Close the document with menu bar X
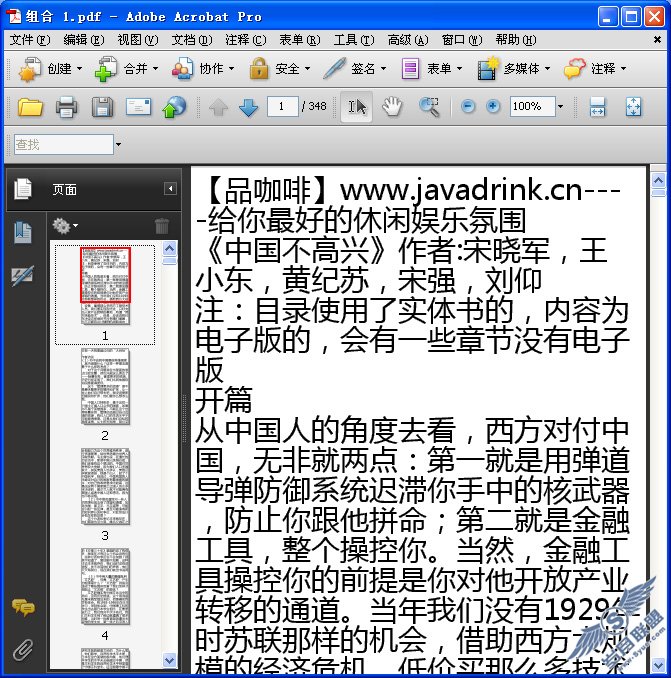The height and width of the screenshot is (678, 671). click(657, 40)
